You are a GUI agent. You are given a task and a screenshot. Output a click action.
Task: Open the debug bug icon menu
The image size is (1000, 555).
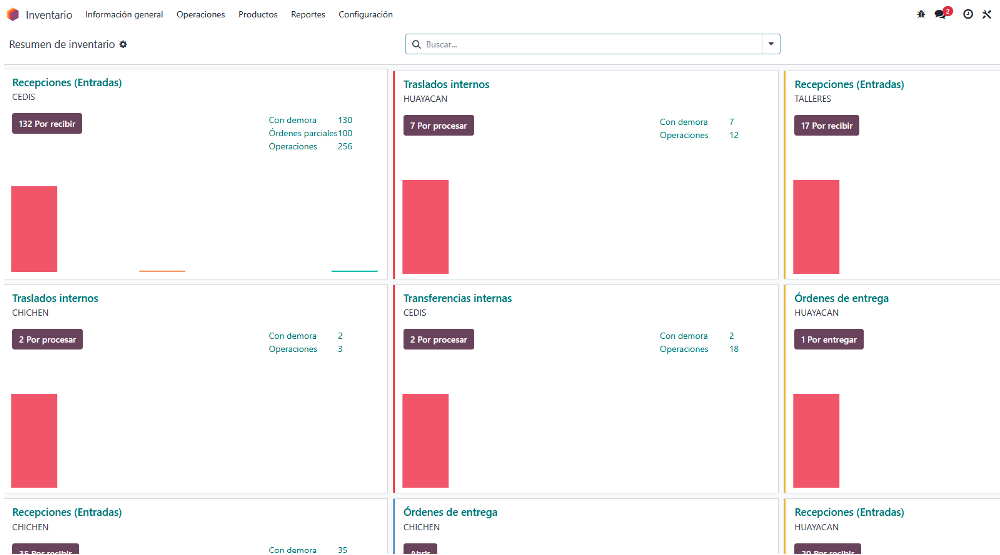pyautogui.click(x=921, y=14)
